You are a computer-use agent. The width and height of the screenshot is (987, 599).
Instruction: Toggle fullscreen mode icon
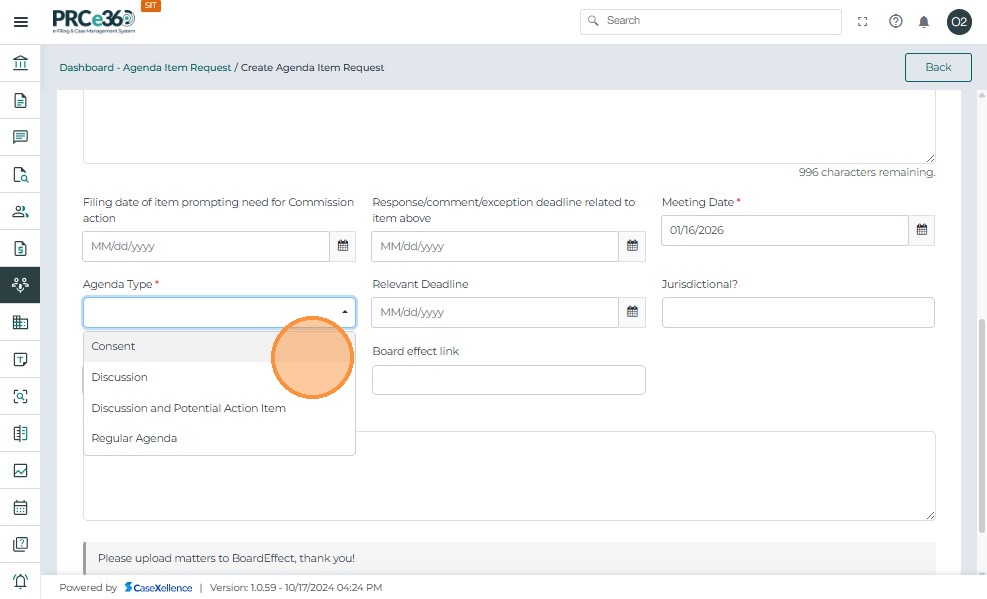tap(863, 22)
